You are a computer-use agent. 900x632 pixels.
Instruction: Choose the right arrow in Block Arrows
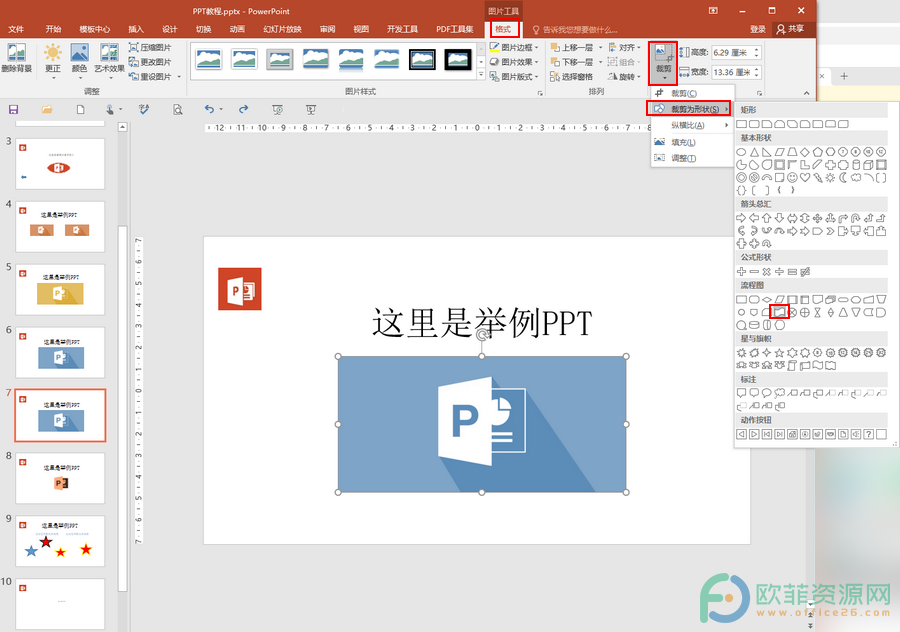[x=741, y=218]
